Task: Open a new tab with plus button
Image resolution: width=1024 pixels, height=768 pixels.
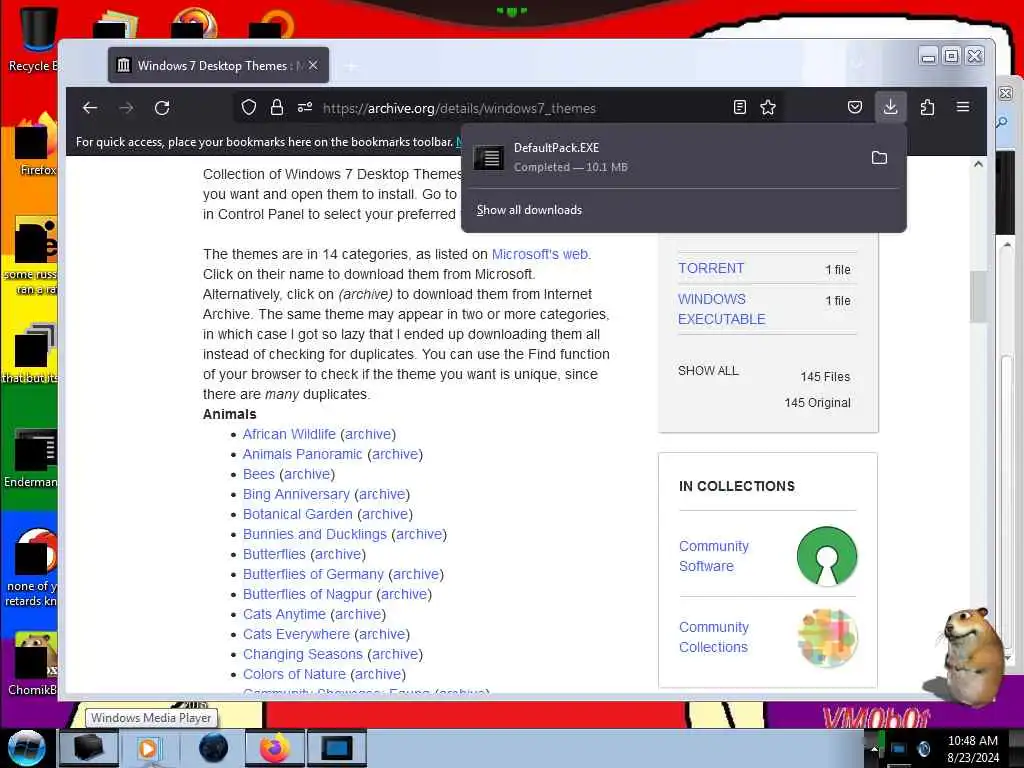Action: pos(351,66)
